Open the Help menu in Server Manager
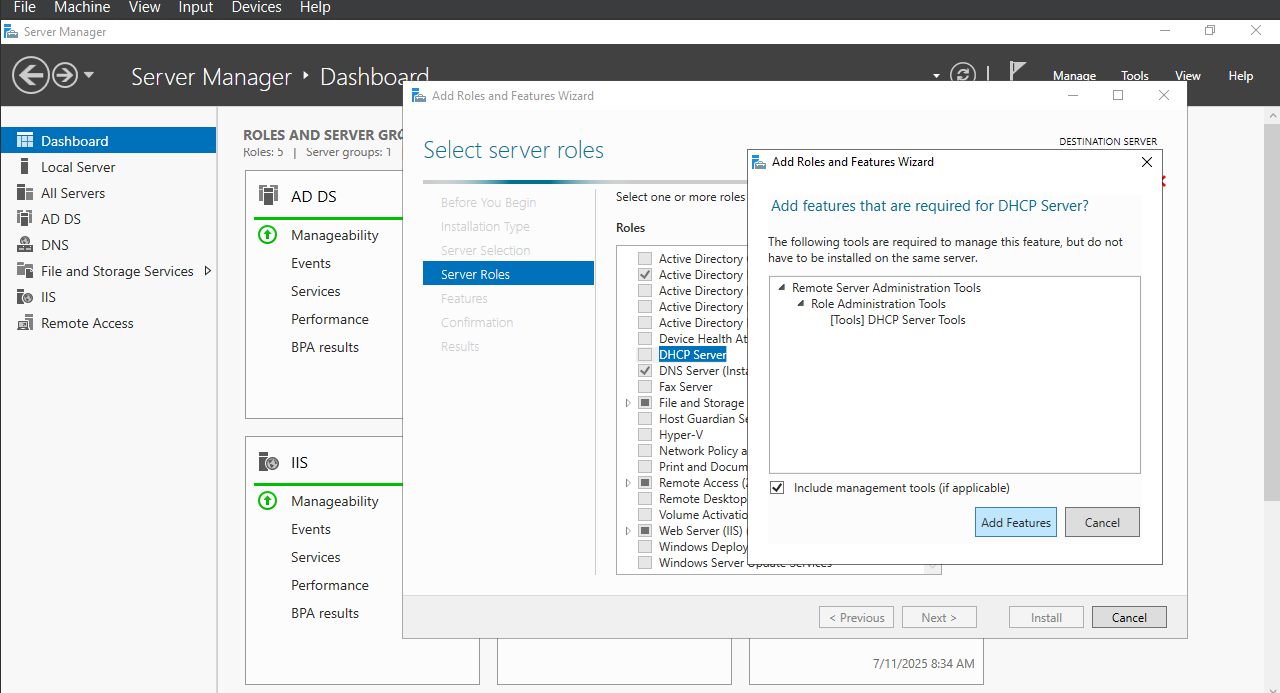 1241,76
